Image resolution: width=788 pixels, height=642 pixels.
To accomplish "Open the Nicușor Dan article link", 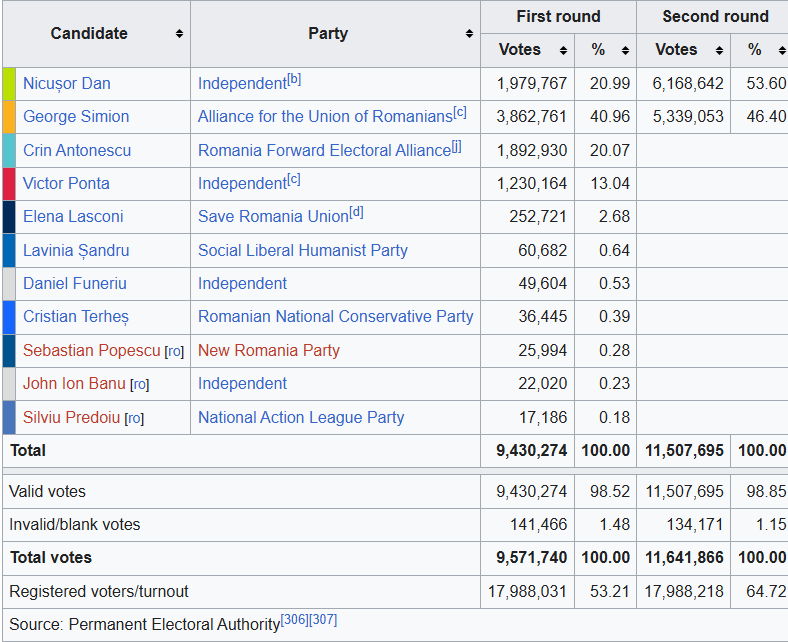I will [66, 83].
